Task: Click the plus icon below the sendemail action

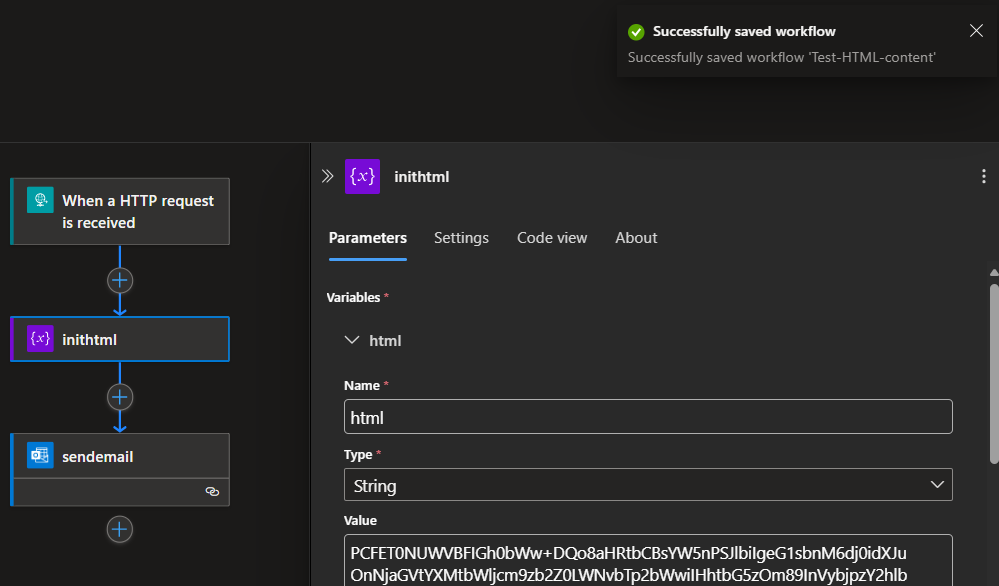Action: (x=119, y=529)
